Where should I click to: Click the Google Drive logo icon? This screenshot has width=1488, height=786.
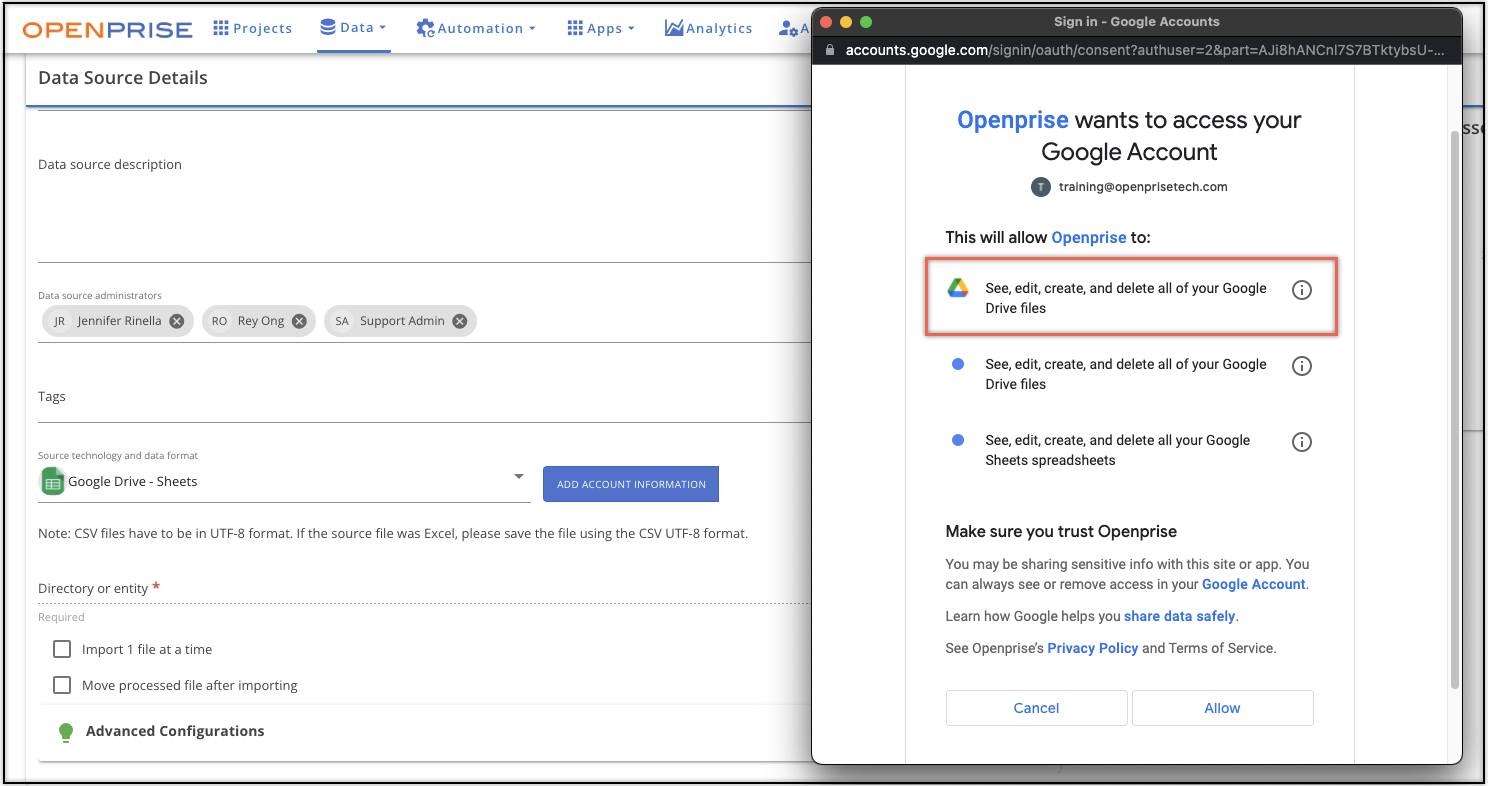click(x=958, y=289)
